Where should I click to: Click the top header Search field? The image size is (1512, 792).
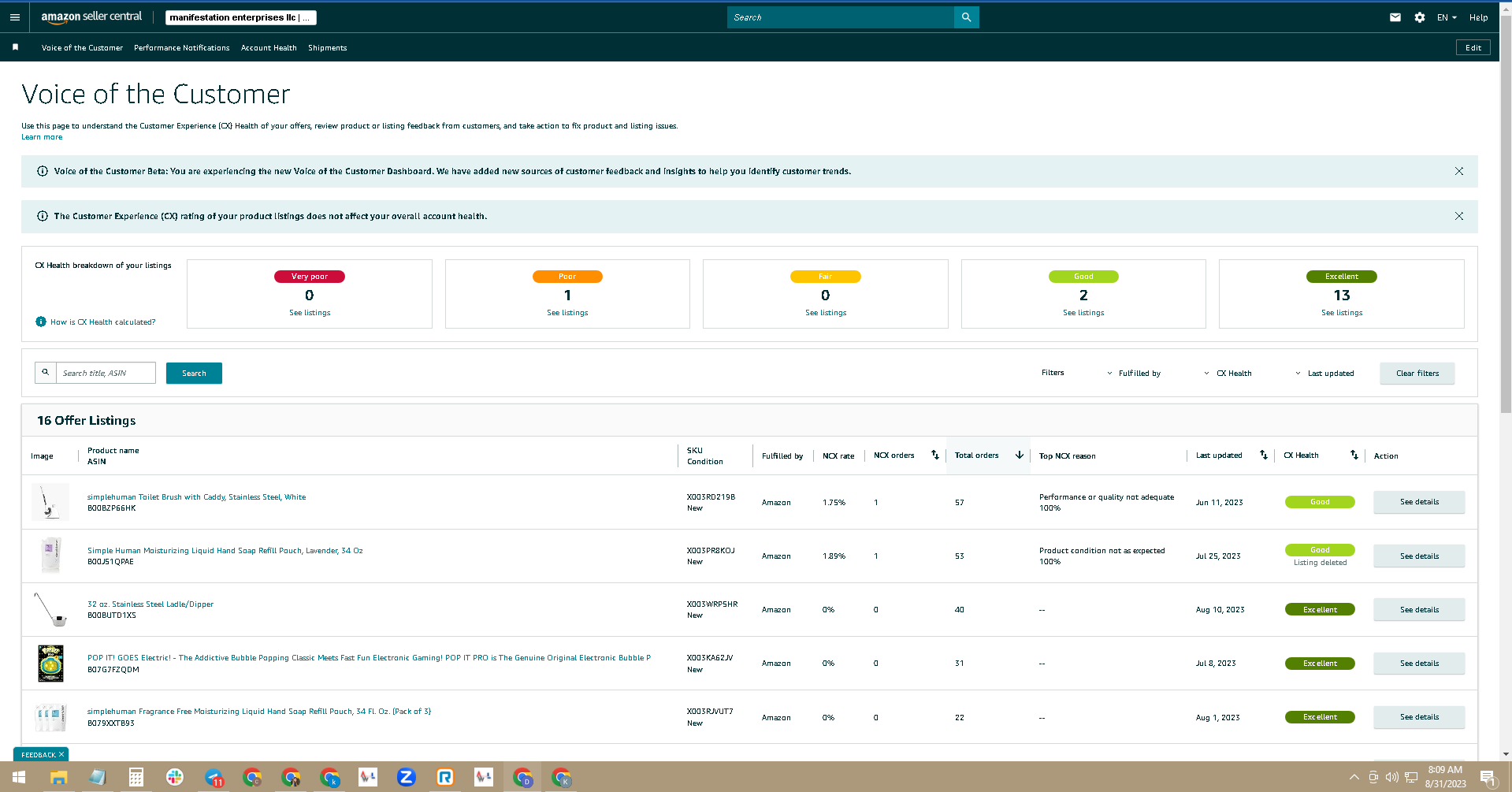point(840,17)
